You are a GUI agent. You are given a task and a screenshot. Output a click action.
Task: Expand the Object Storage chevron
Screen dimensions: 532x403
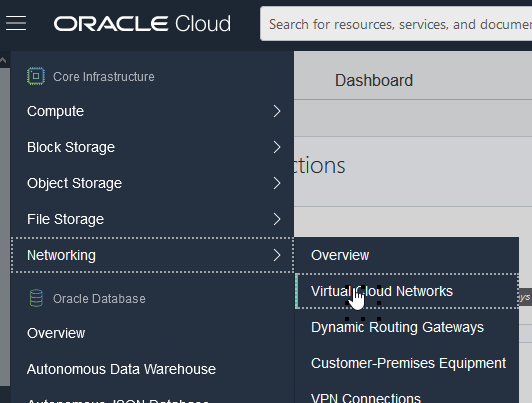click(277, 183)
